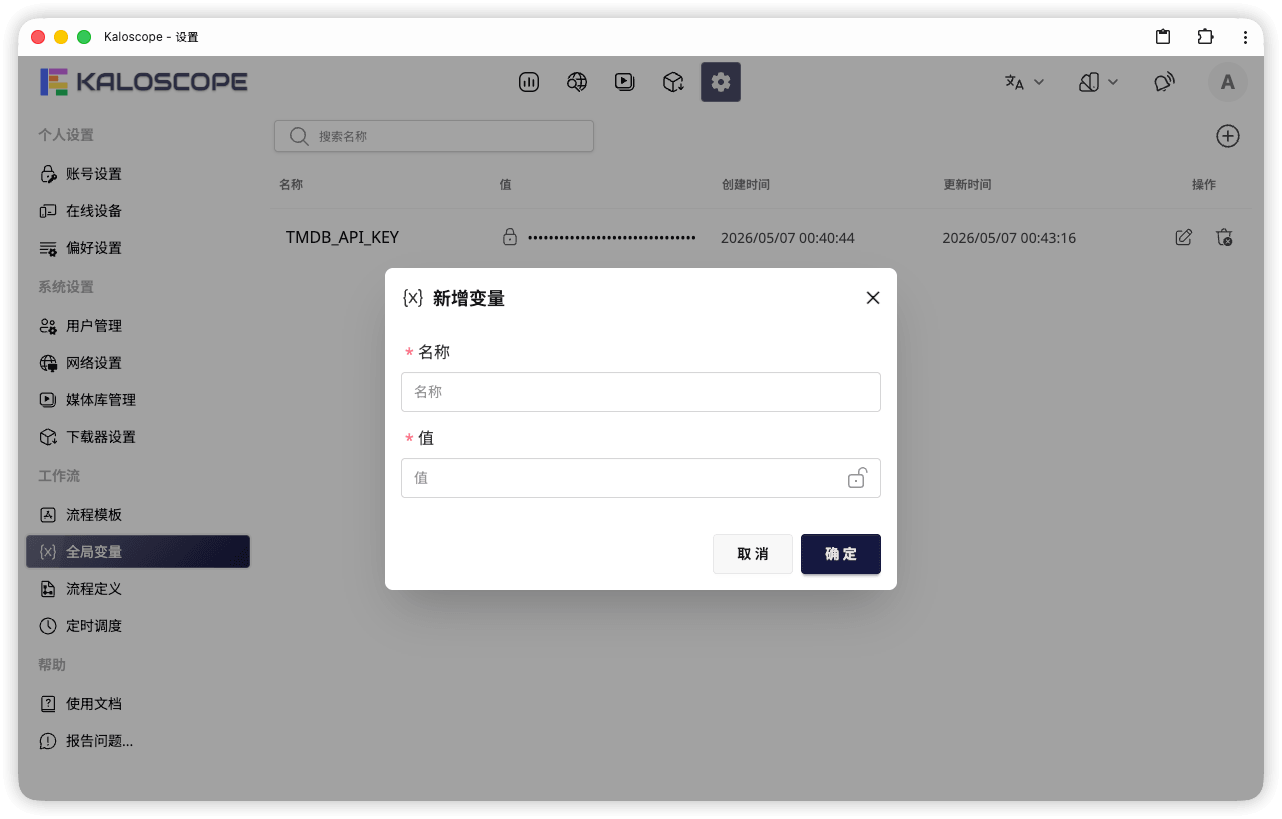Open the dashboard statistics icon
Image resolution: width=1282 pixels, height=819 pixels.
529,82
